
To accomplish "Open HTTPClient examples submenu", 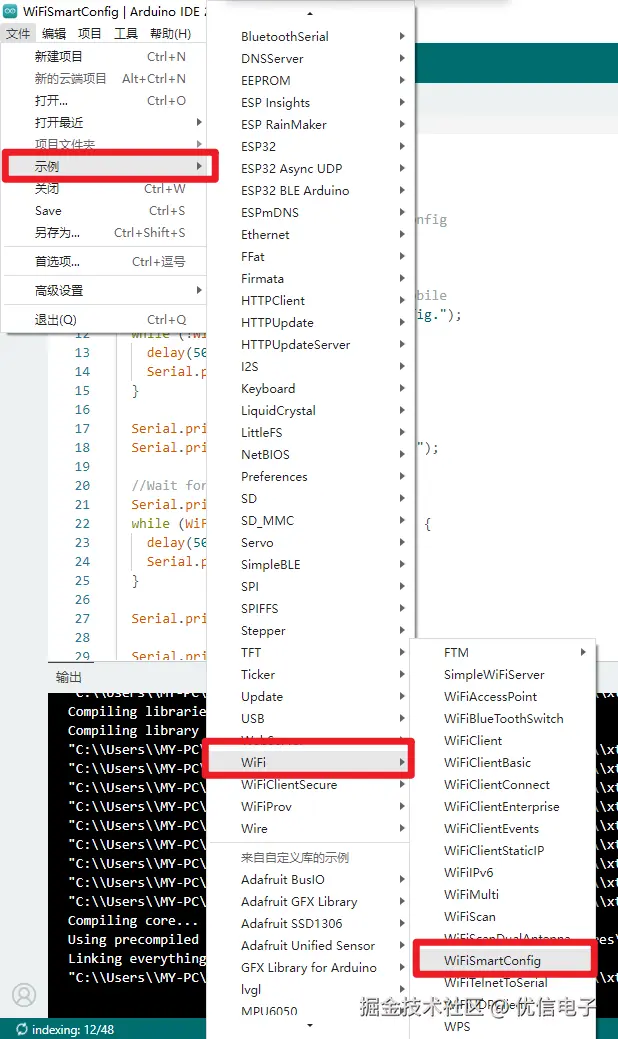I will click(311, 300).
